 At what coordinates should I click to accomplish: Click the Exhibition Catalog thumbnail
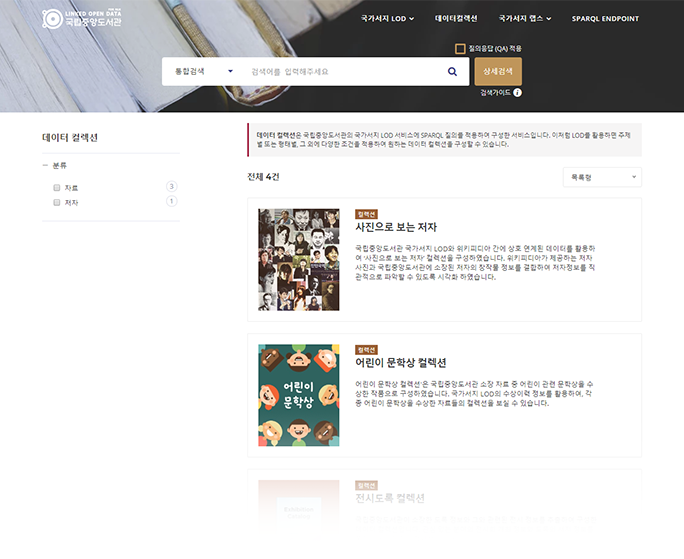click(299, 508)
